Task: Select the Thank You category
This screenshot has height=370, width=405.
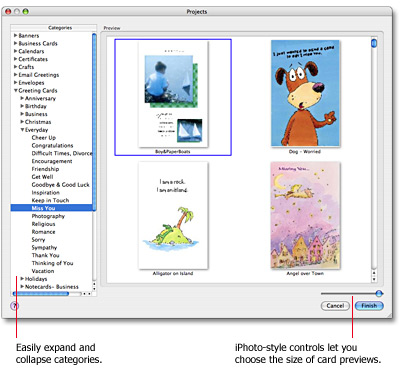Action: [45, 255]
